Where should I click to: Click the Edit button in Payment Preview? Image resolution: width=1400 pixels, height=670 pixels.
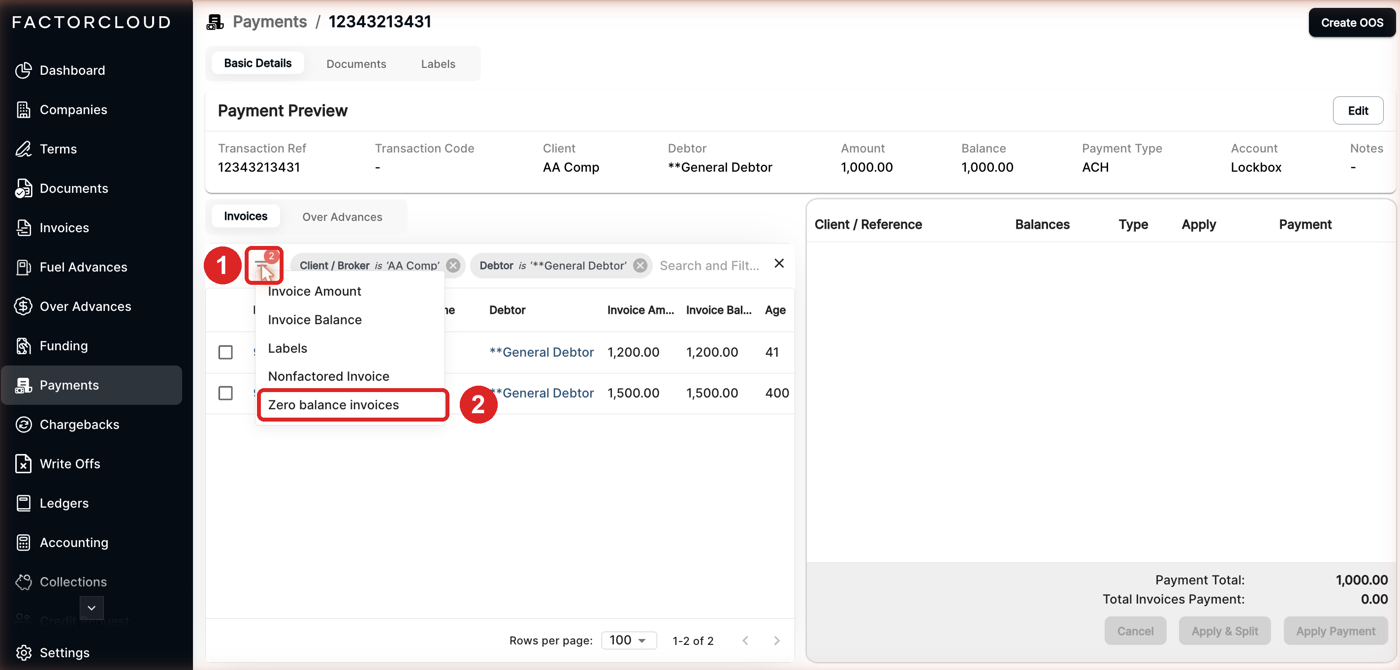pos(1358,110)
